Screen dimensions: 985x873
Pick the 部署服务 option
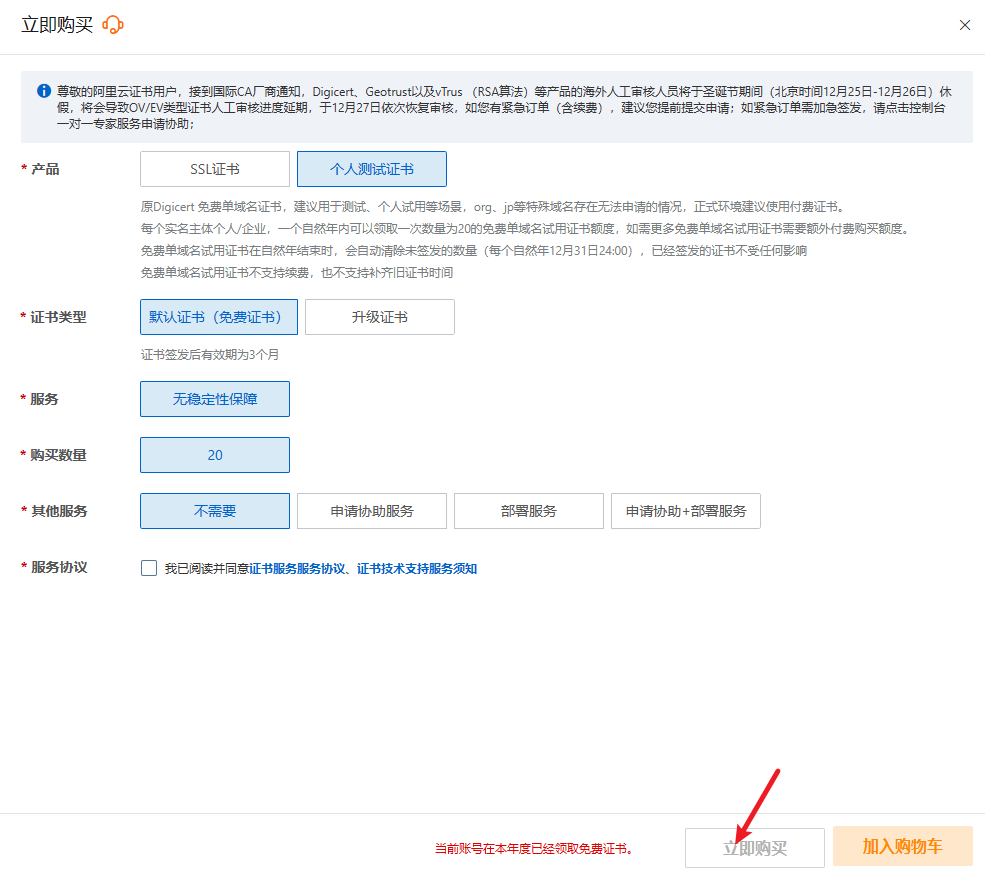pos(528,511)
